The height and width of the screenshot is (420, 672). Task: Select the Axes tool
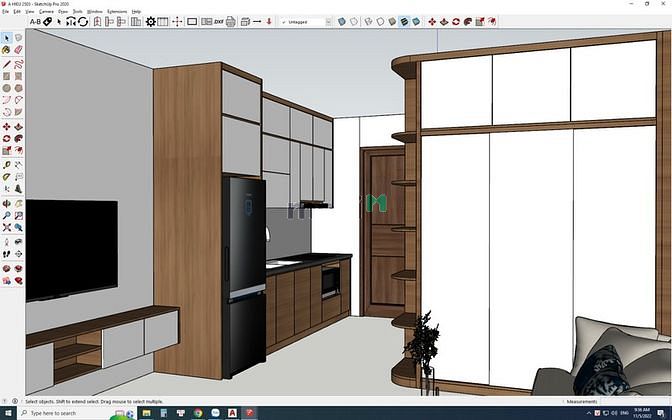click(6, 189)
